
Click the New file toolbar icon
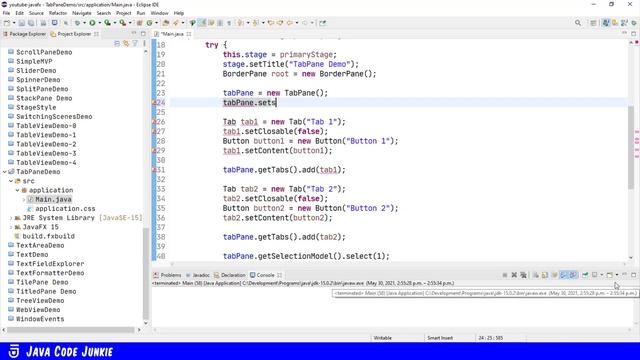coord(7,23)
